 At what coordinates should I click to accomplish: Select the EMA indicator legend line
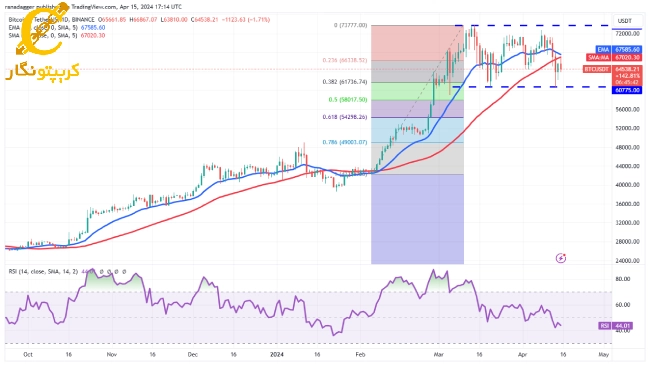57,28
